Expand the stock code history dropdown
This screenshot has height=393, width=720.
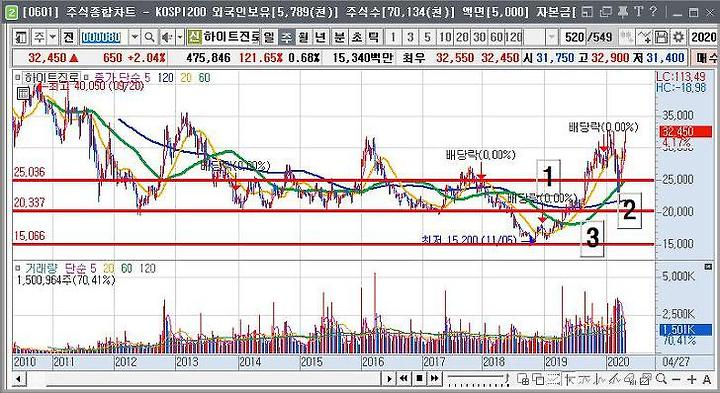pyautogui.click(x=134, y=37)
